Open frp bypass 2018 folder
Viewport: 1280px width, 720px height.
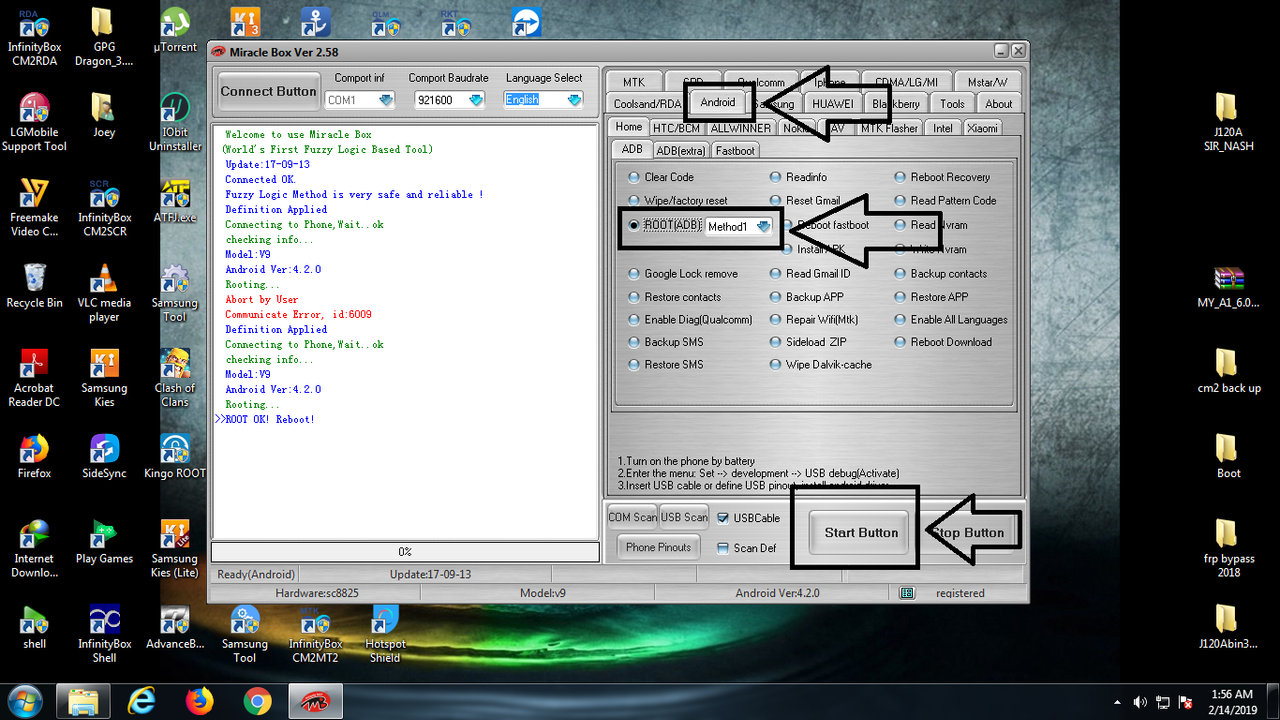point(1229,549)
